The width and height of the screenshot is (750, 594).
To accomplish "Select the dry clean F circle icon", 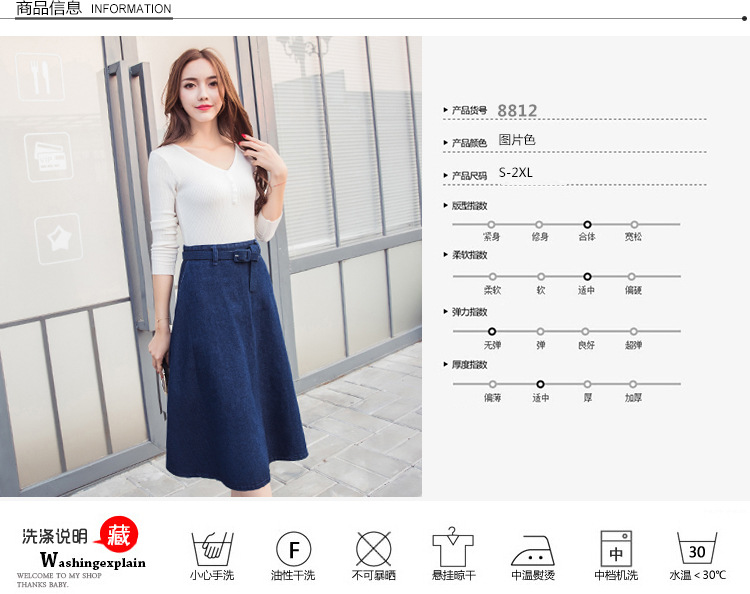I will pos(293,549).
